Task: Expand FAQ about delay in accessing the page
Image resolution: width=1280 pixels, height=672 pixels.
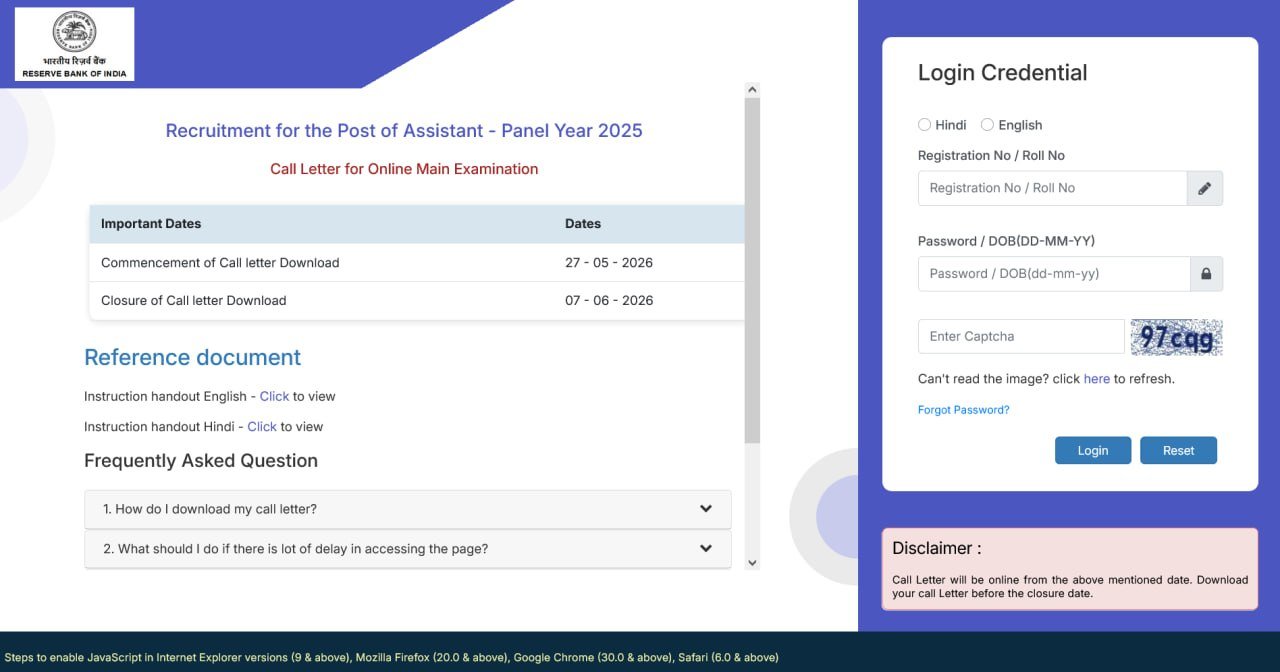Action: click(408, 549)
